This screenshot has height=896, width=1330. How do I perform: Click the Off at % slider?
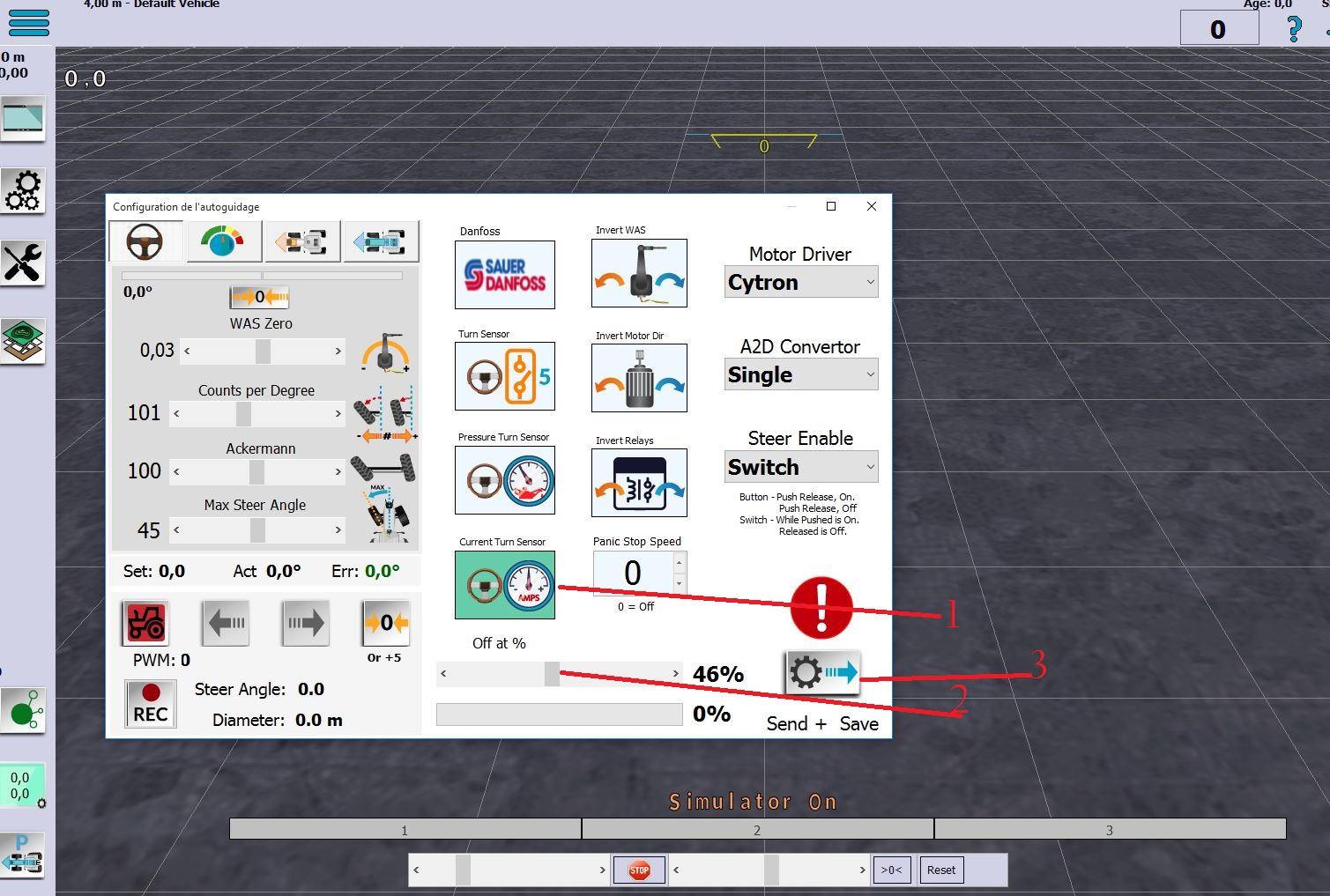point(559,674)
